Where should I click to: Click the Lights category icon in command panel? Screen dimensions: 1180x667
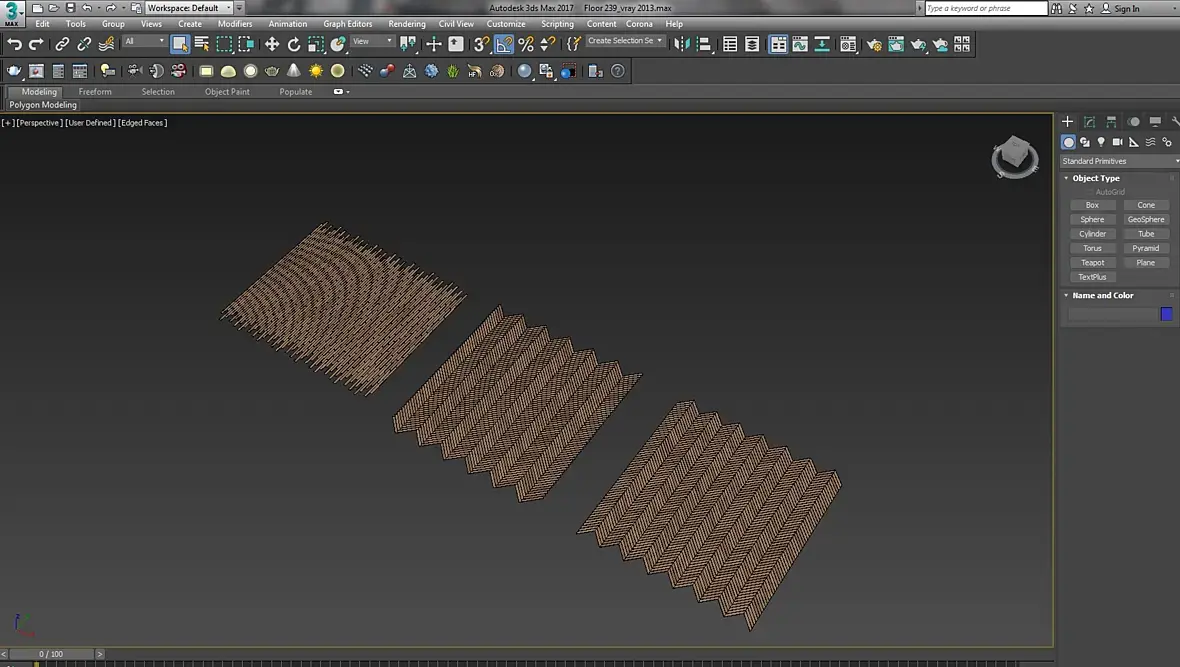(1101, 142)
